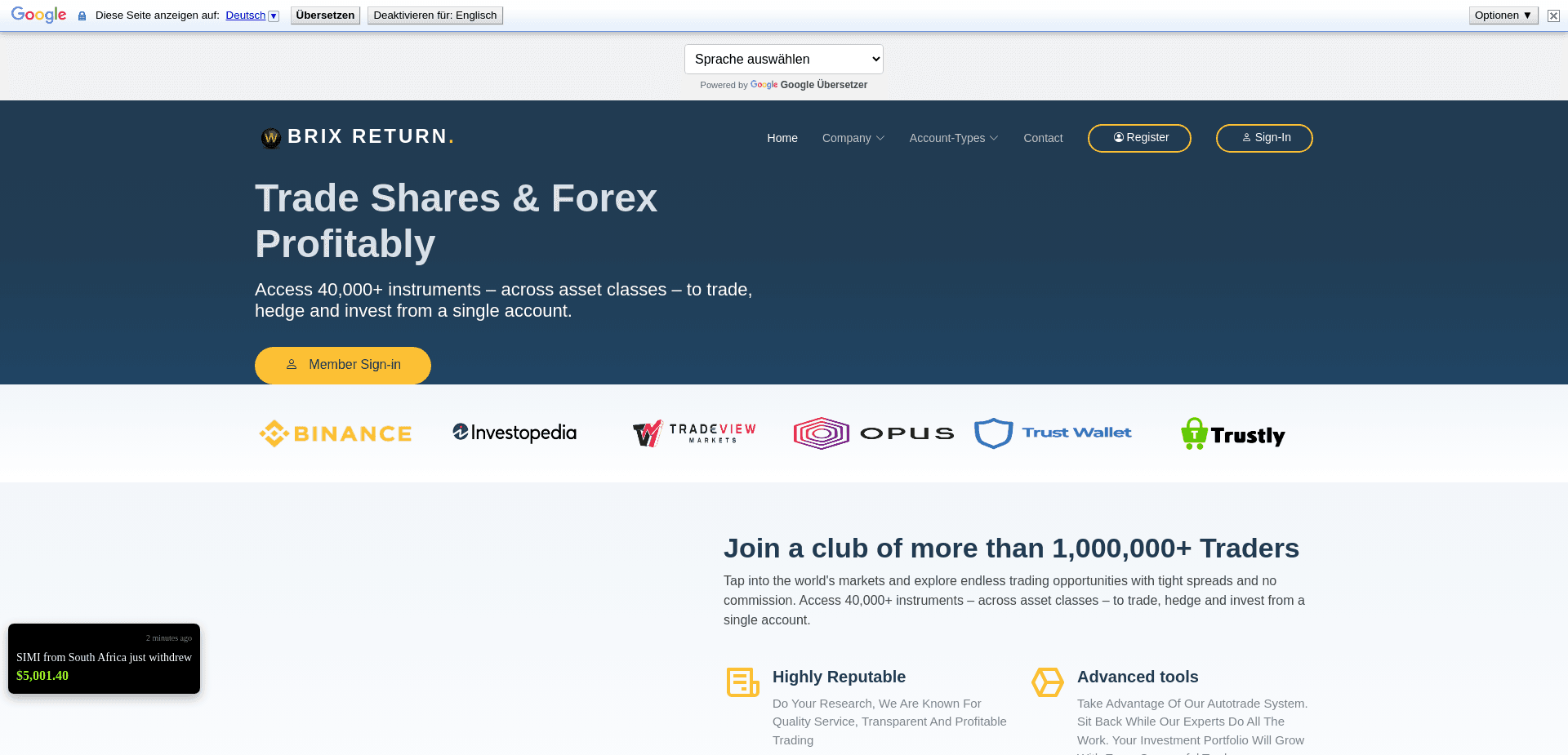Viewport: 1568px width, 755px height.
Task: Open the Optionen dropdown
Action: [1503, 15]
